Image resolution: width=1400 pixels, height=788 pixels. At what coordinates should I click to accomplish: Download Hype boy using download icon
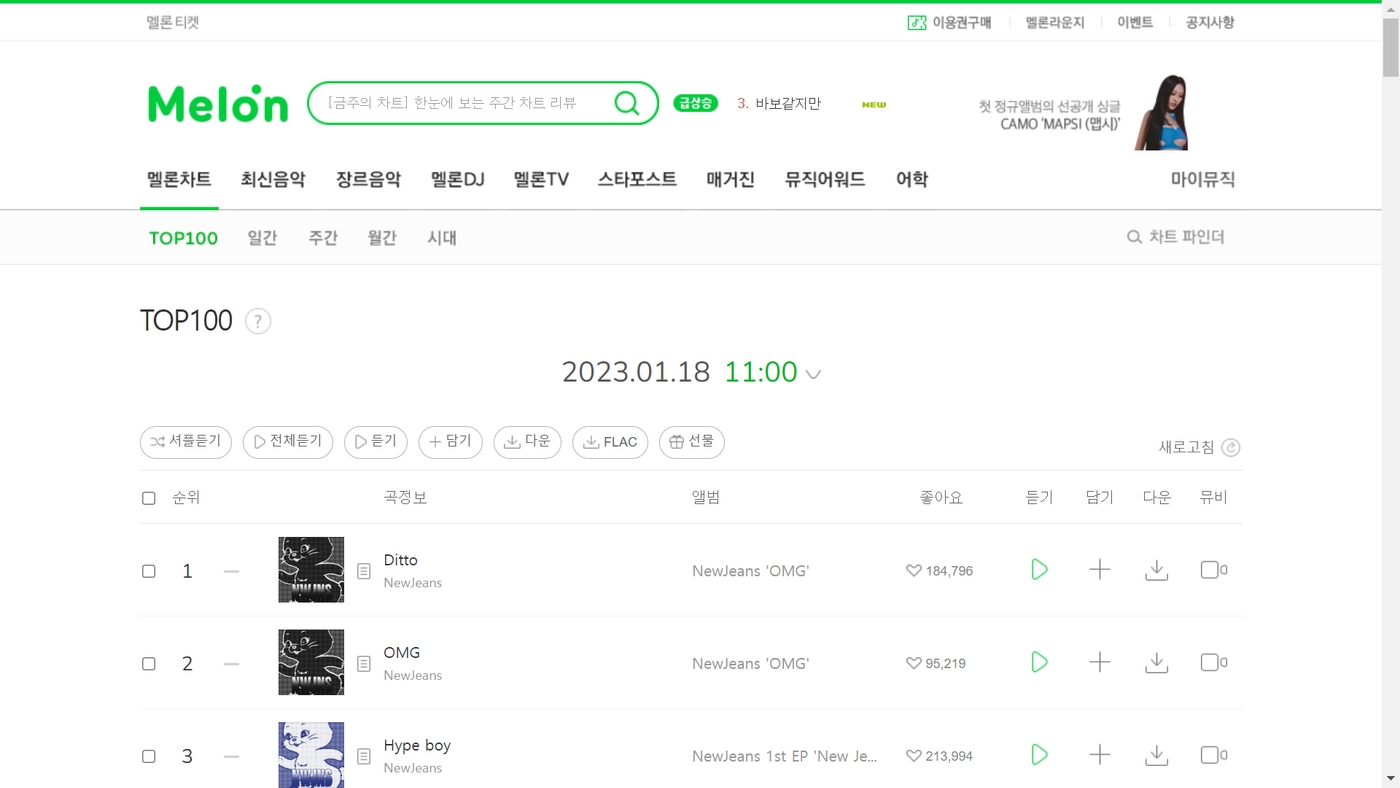[1156, 755]
